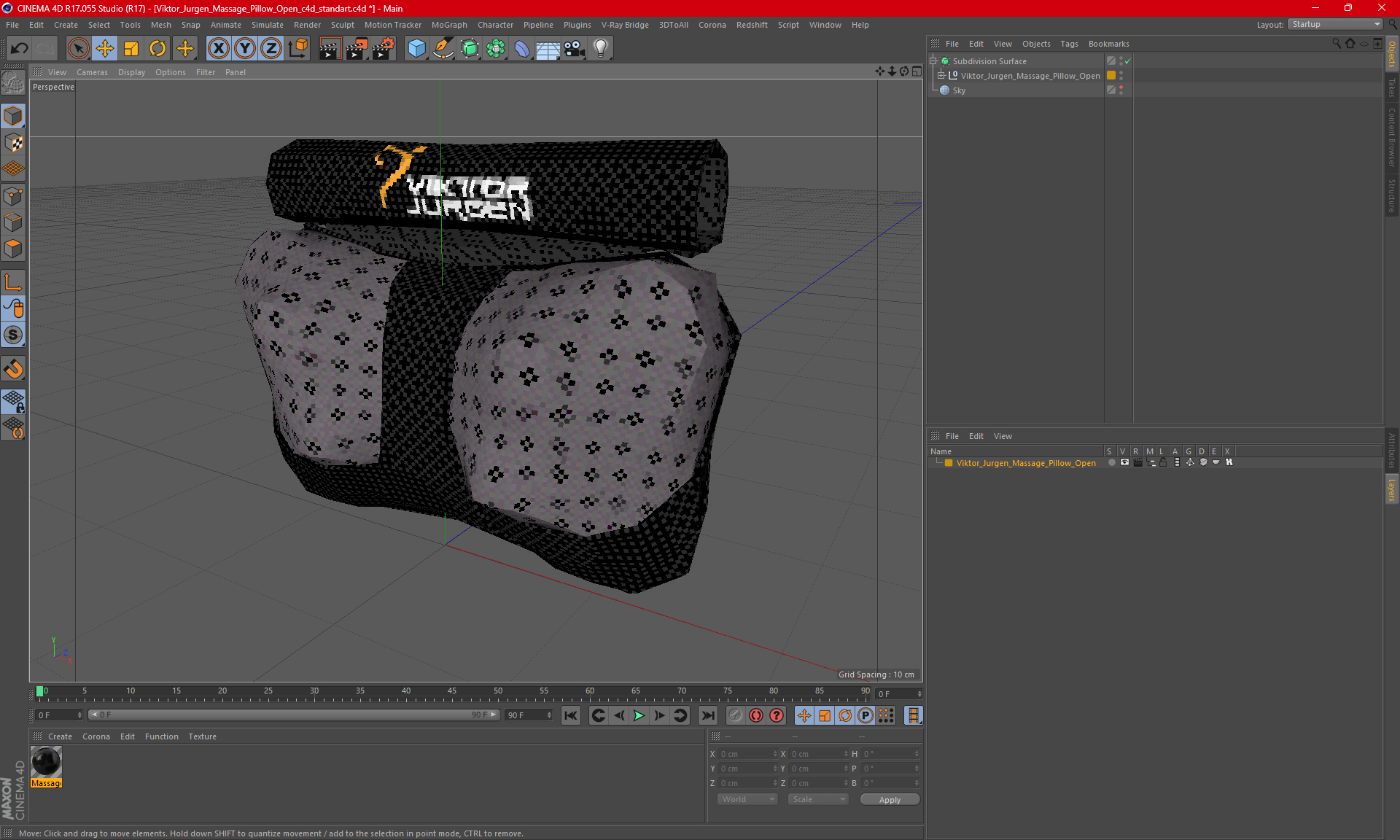
Task: Collapse Subdivision Surface tree item
Action: [x=933, y=61]
